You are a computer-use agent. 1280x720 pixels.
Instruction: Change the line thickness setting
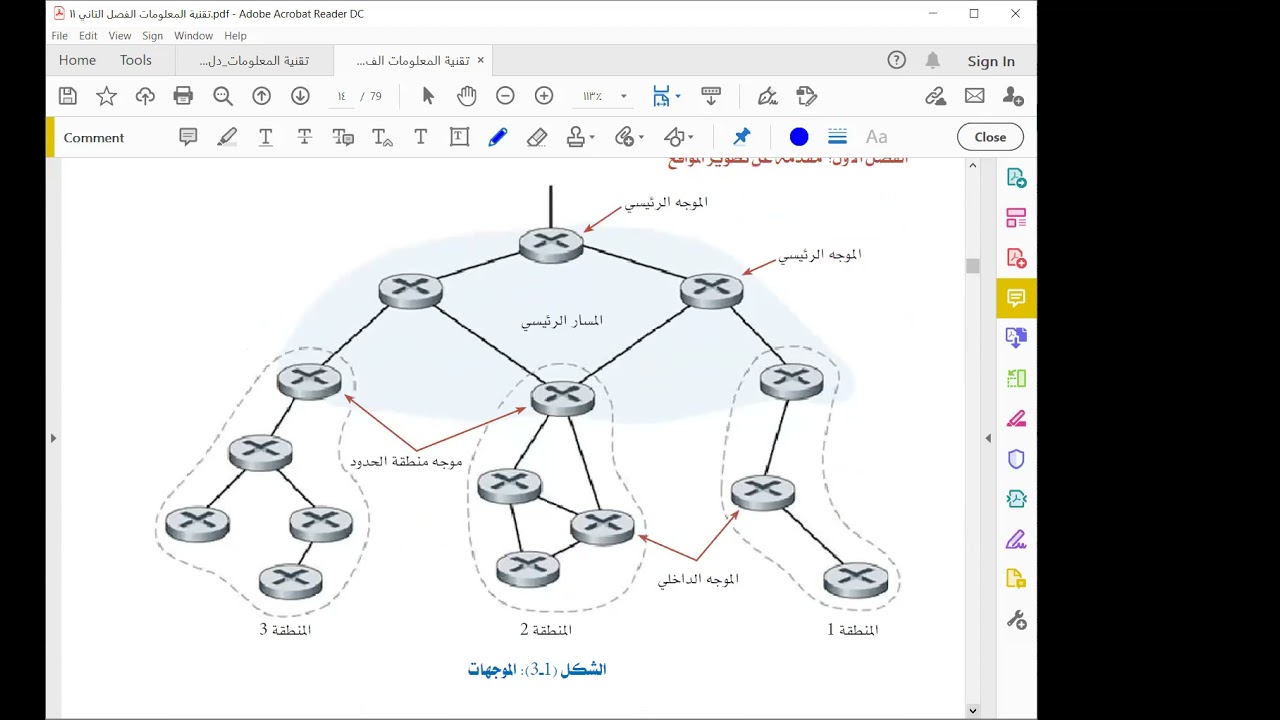838,137
